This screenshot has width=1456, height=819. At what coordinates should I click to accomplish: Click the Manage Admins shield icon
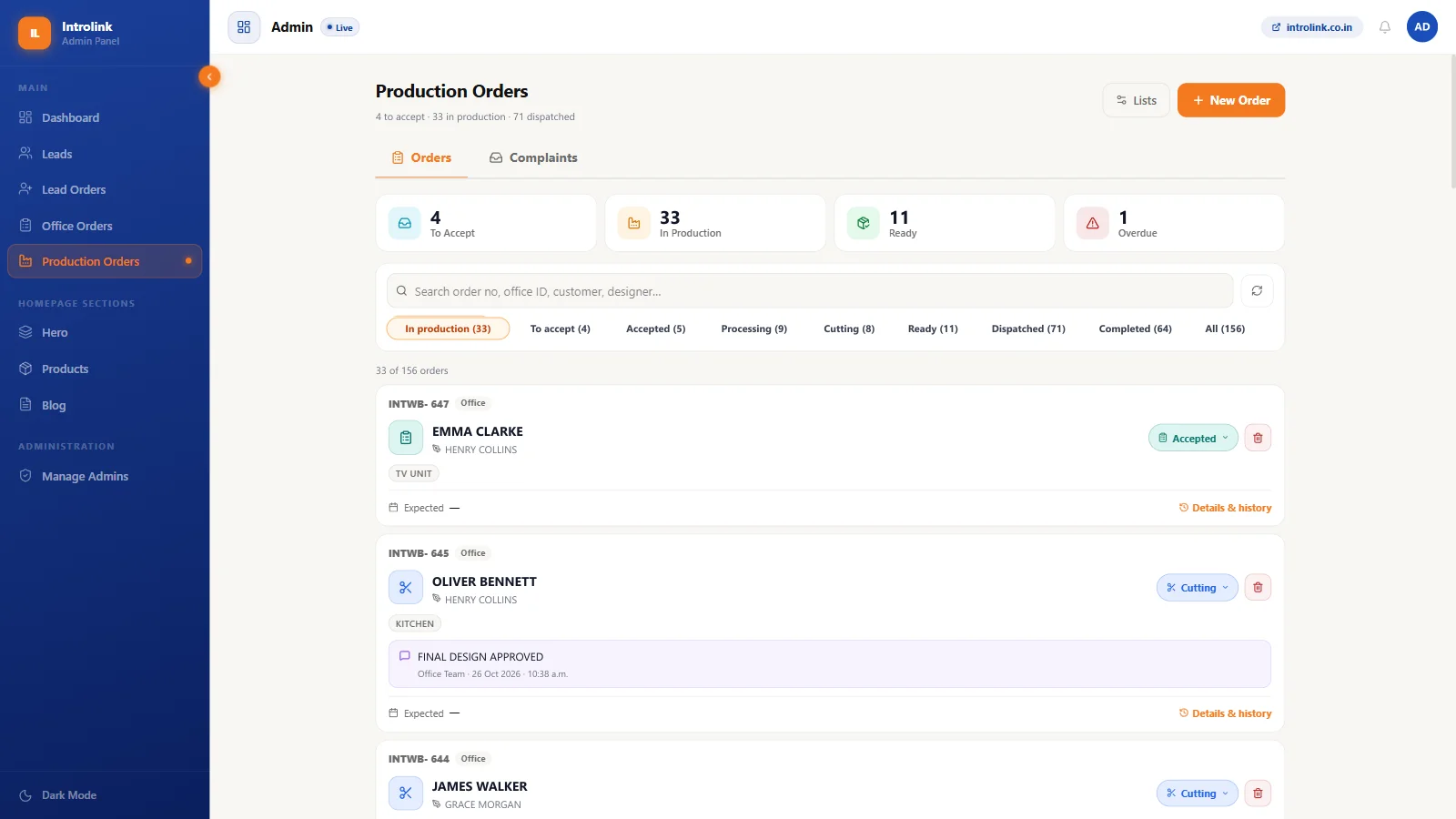click(x=25, y=476)
